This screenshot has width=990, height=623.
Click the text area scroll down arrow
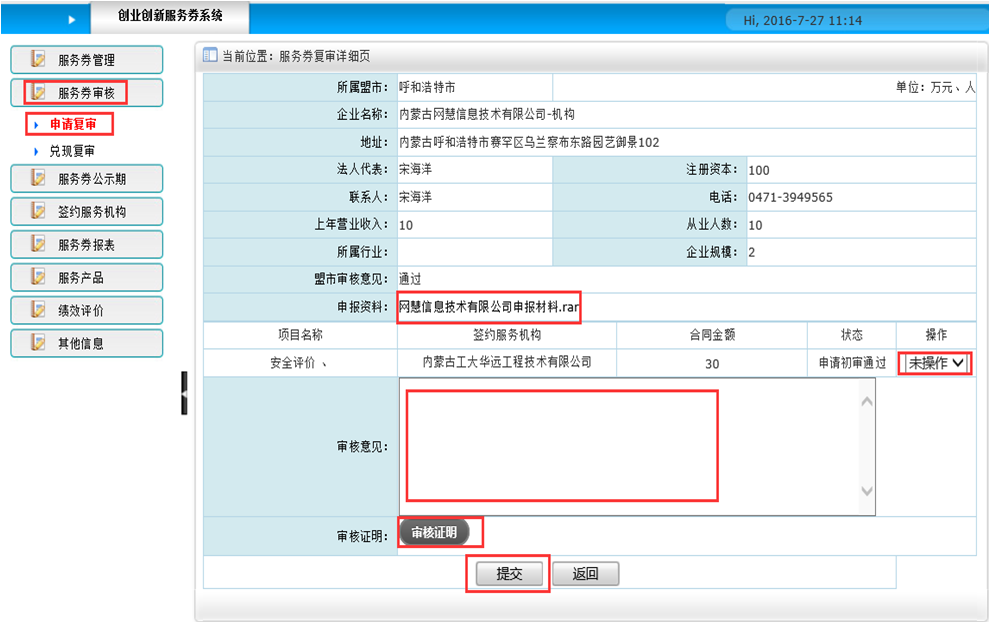[867, 491]
